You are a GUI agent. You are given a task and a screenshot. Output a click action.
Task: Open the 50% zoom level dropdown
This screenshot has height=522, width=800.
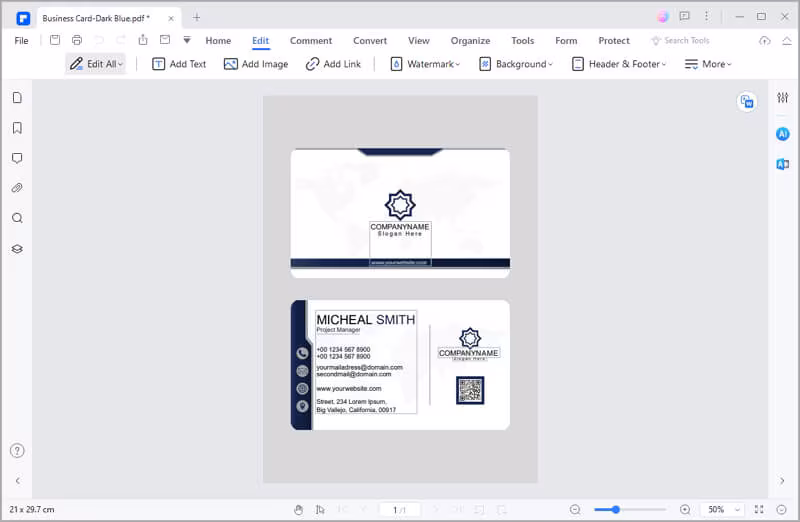tap(722, 509)
